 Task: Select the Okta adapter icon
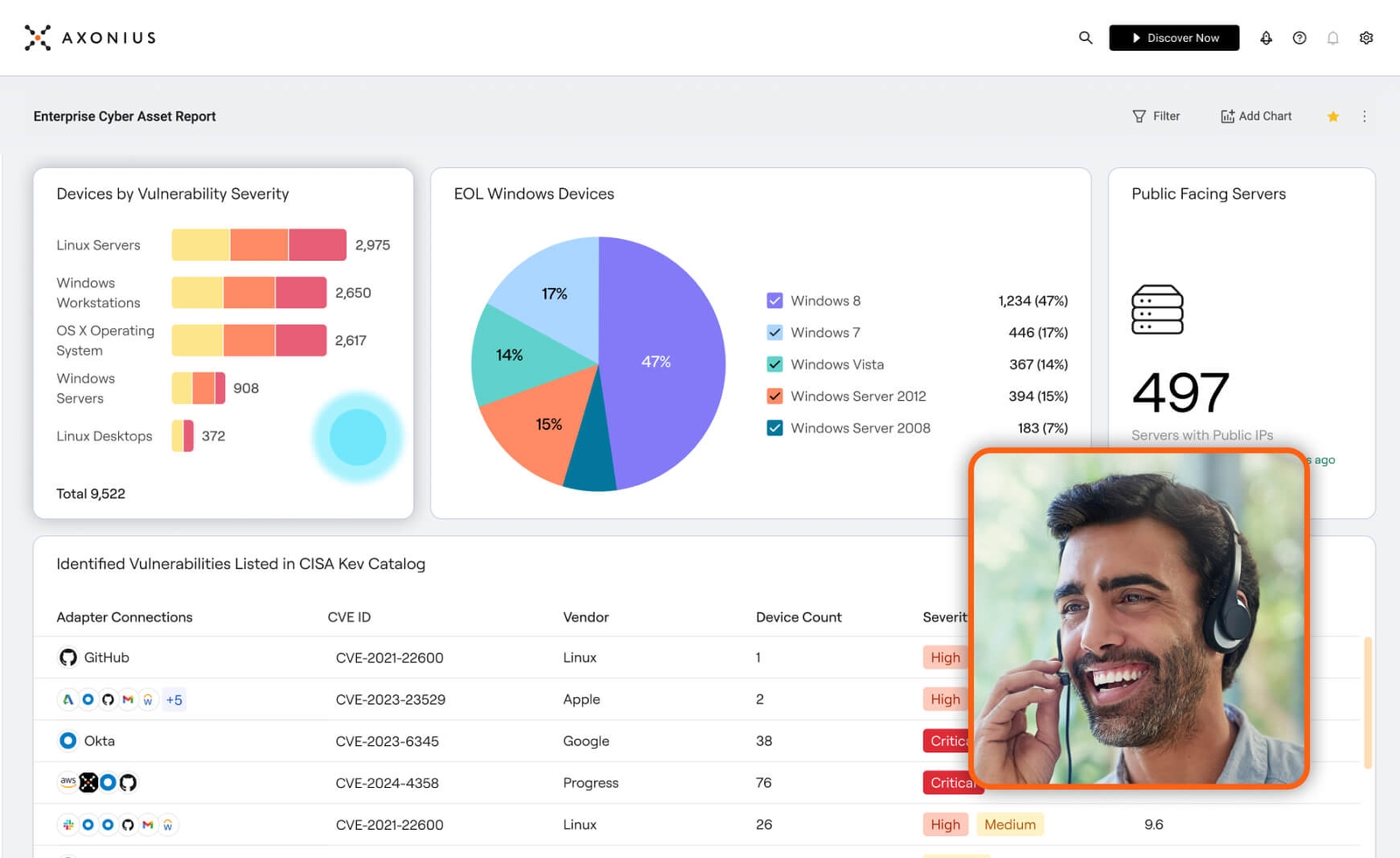pyautogui.click(x=67, y=741)
